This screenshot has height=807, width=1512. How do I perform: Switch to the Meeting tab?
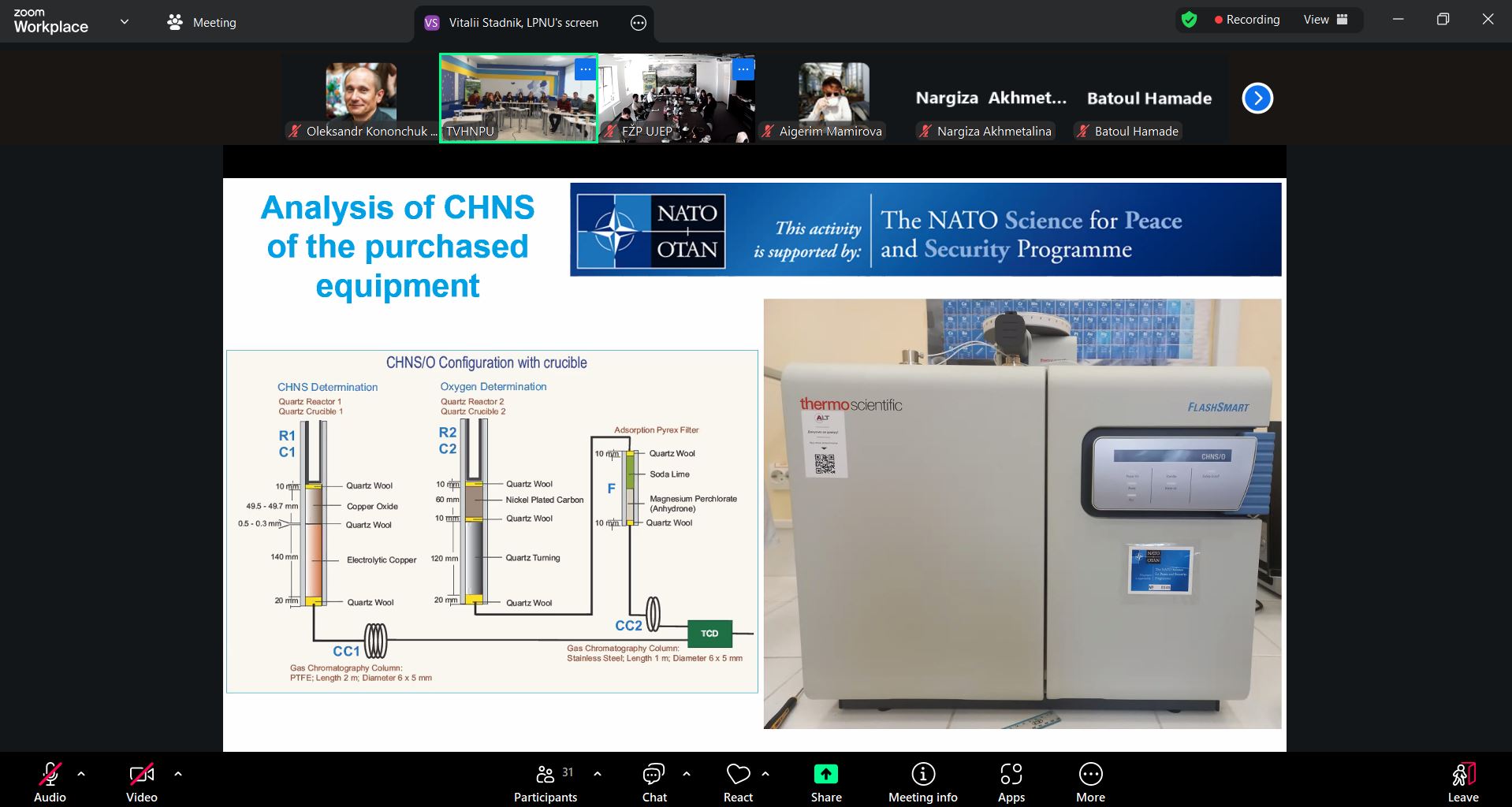203,23
